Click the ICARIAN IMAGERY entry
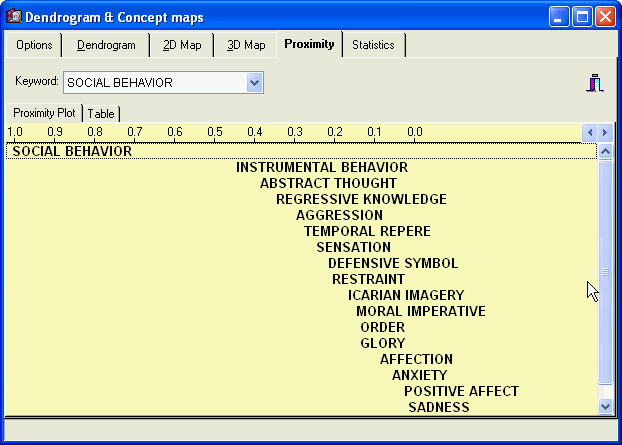The width and height of the screenshot is (622, 445). point(405,295)
